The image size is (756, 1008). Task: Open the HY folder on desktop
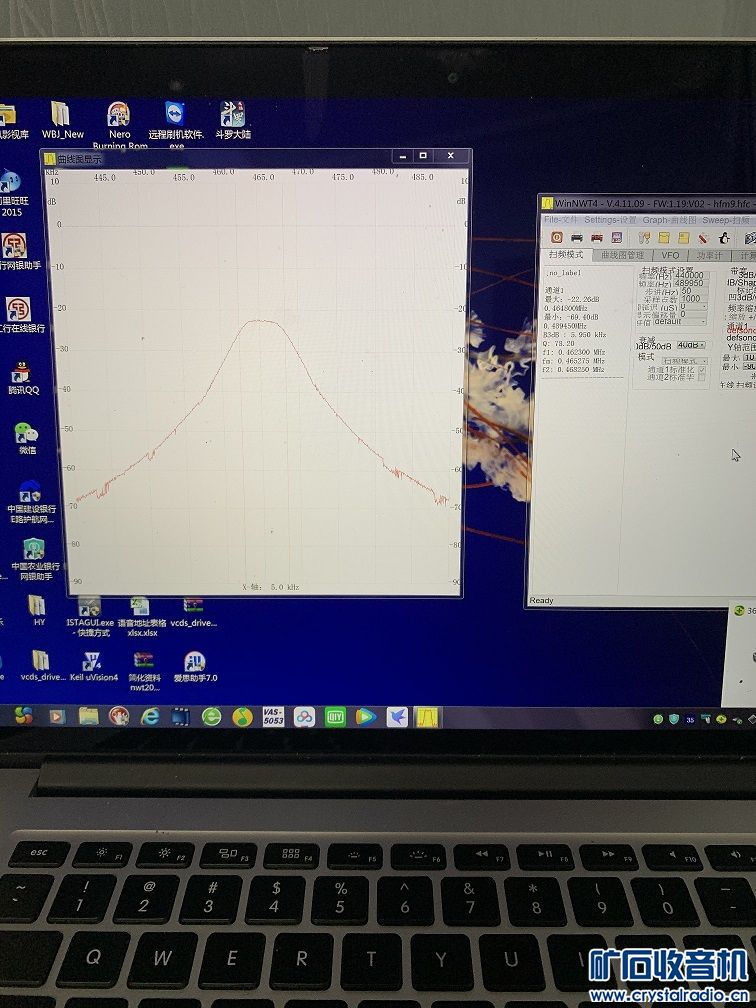(x=38, y=610)
